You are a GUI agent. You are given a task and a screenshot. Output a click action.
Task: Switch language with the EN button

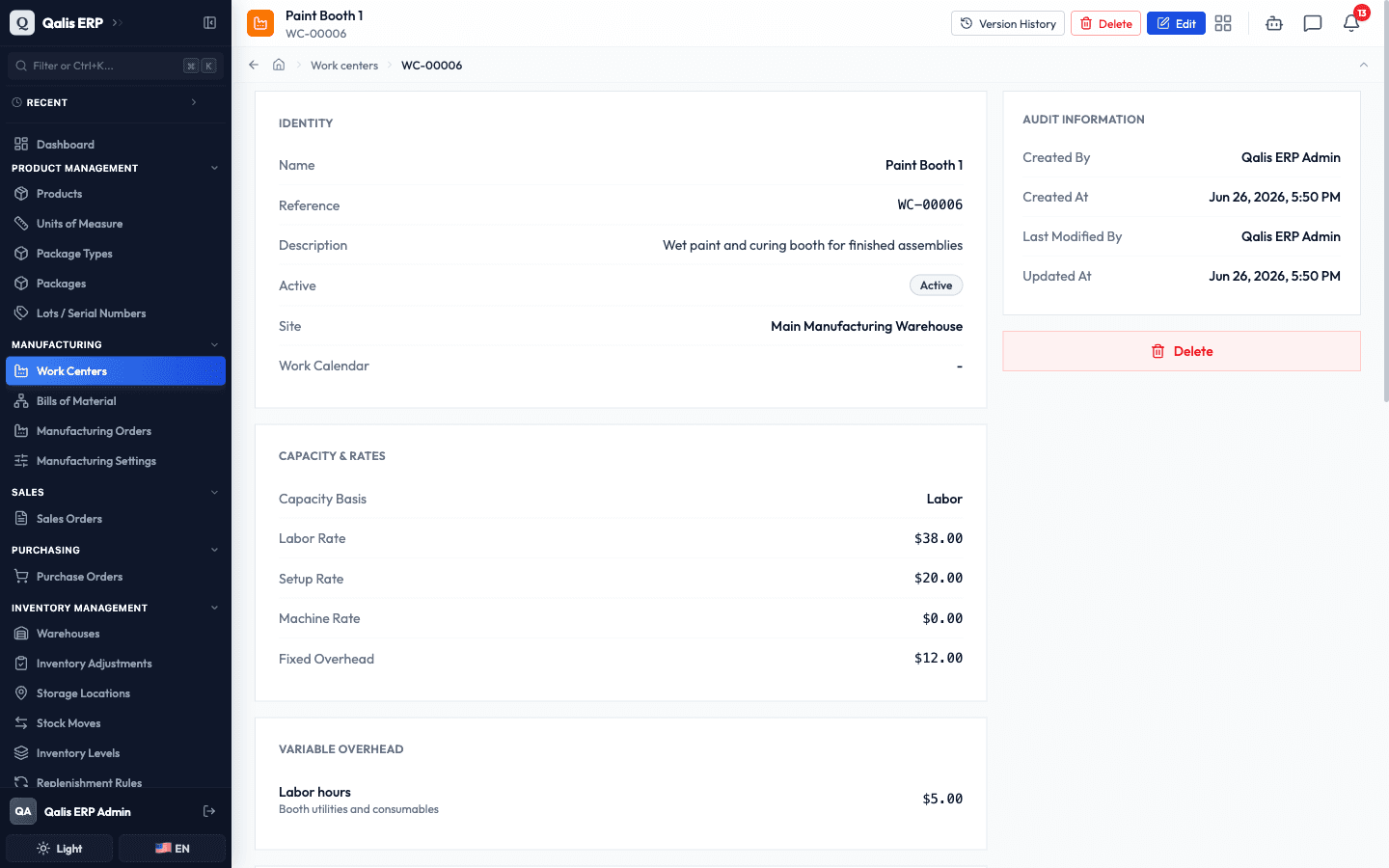pyautogui.click(x=173, y=849)
